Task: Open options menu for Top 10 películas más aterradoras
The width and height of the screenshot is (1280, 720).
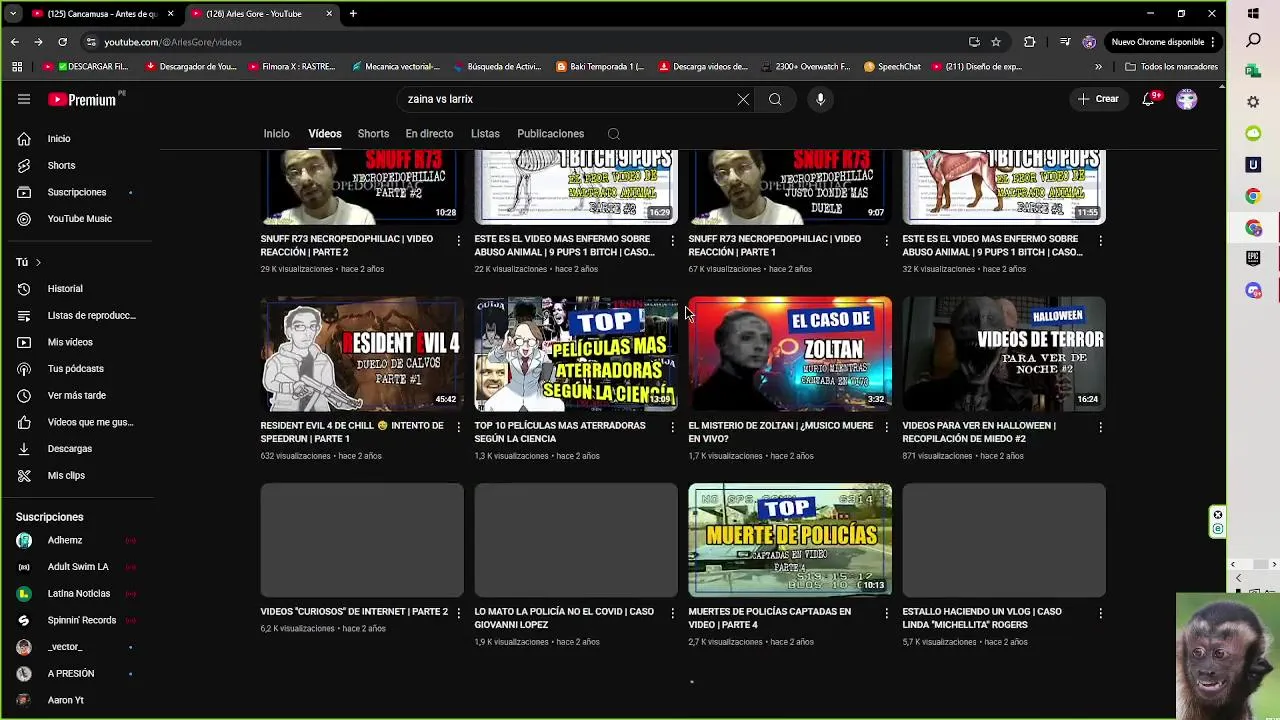Action: click(672, 427)
